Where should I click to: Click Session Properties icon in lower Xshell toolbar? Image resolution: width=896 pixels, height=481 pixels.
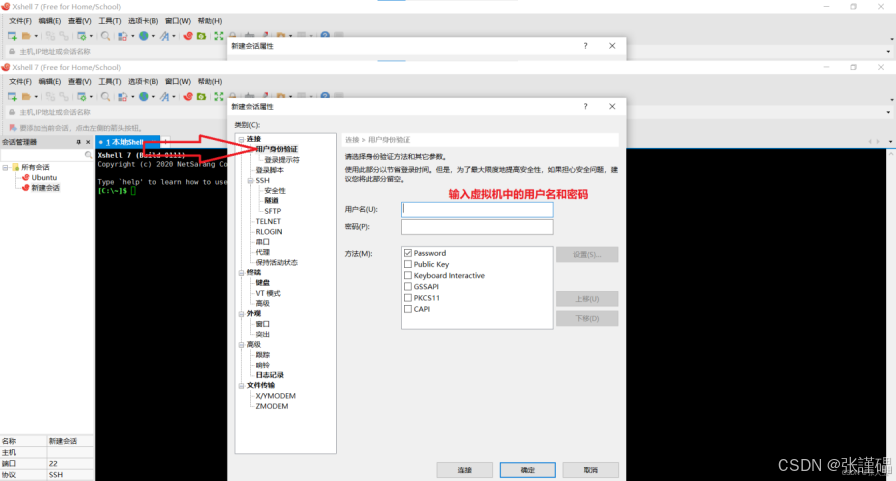point(82,97)
